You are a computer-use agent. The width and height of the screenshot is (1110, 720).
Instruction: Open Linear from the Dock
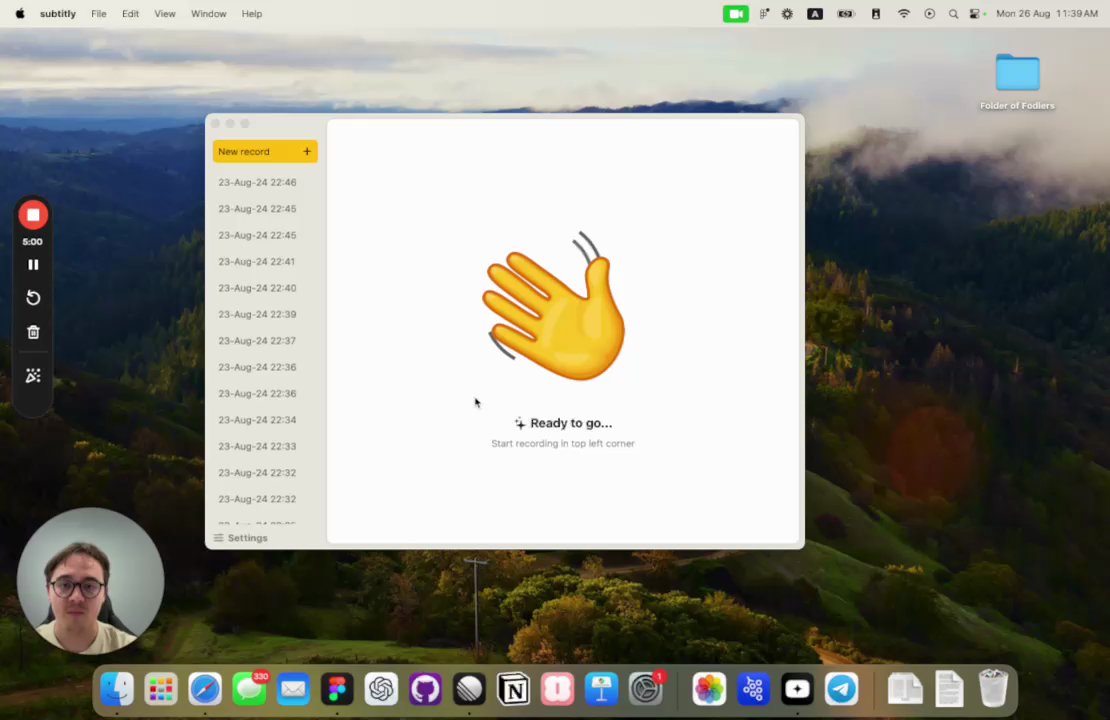click(x=469, y=689)
